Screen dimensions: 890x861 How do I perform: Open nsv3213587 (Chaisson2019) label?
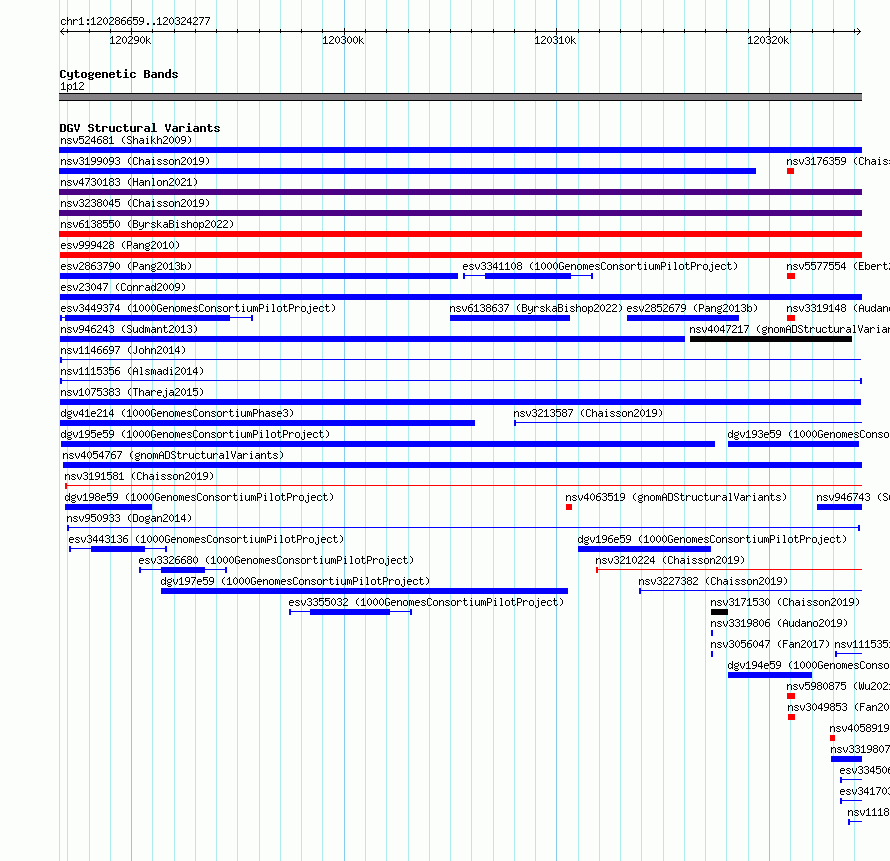click(x=588, y=413)
